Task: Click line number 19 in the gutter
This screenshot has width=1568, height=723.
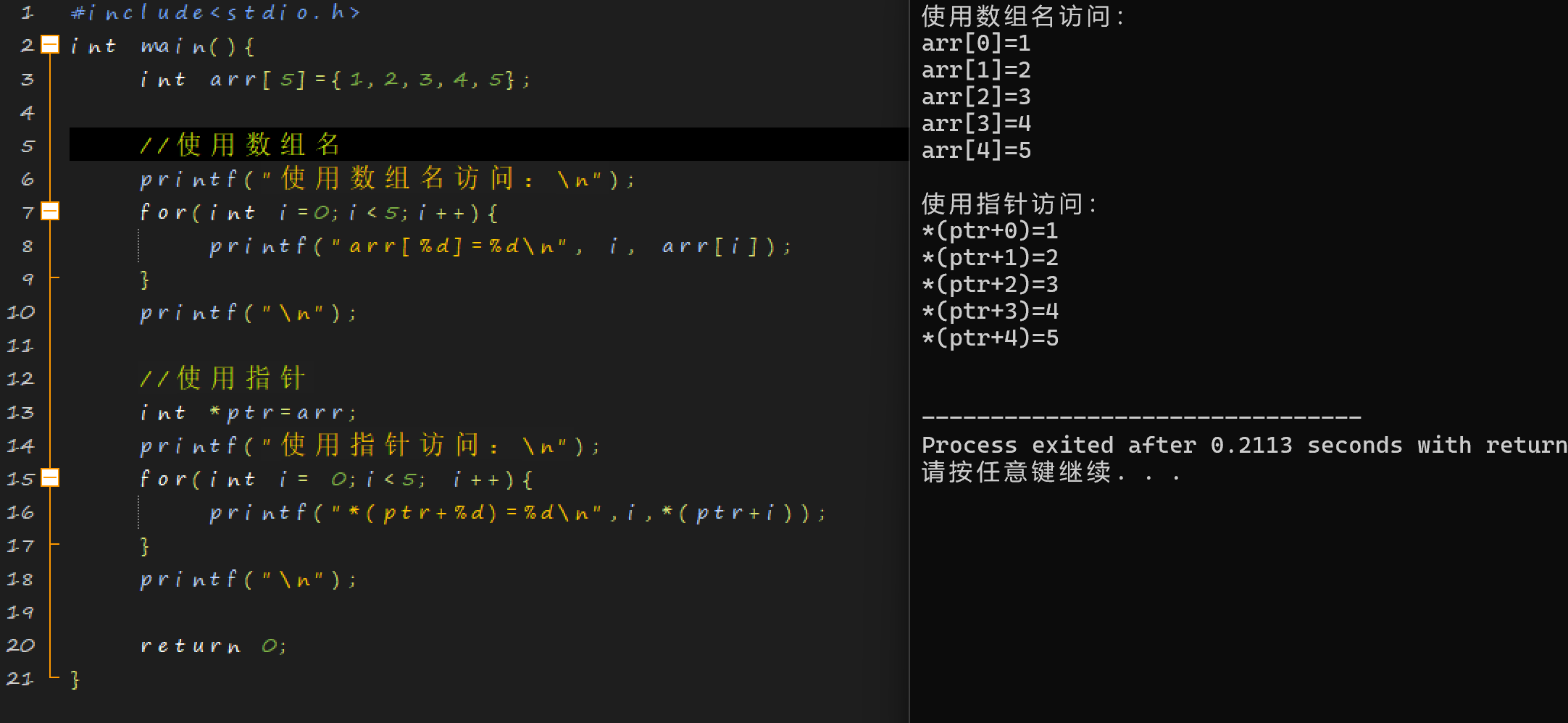Action: 20,612
